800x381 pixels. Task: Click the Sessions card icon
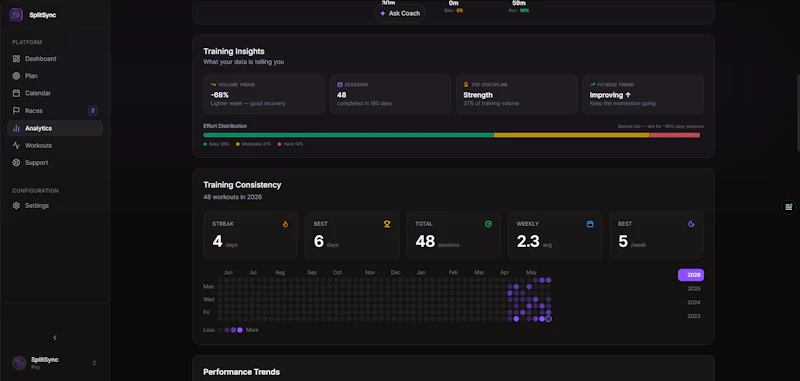[340, 85]
